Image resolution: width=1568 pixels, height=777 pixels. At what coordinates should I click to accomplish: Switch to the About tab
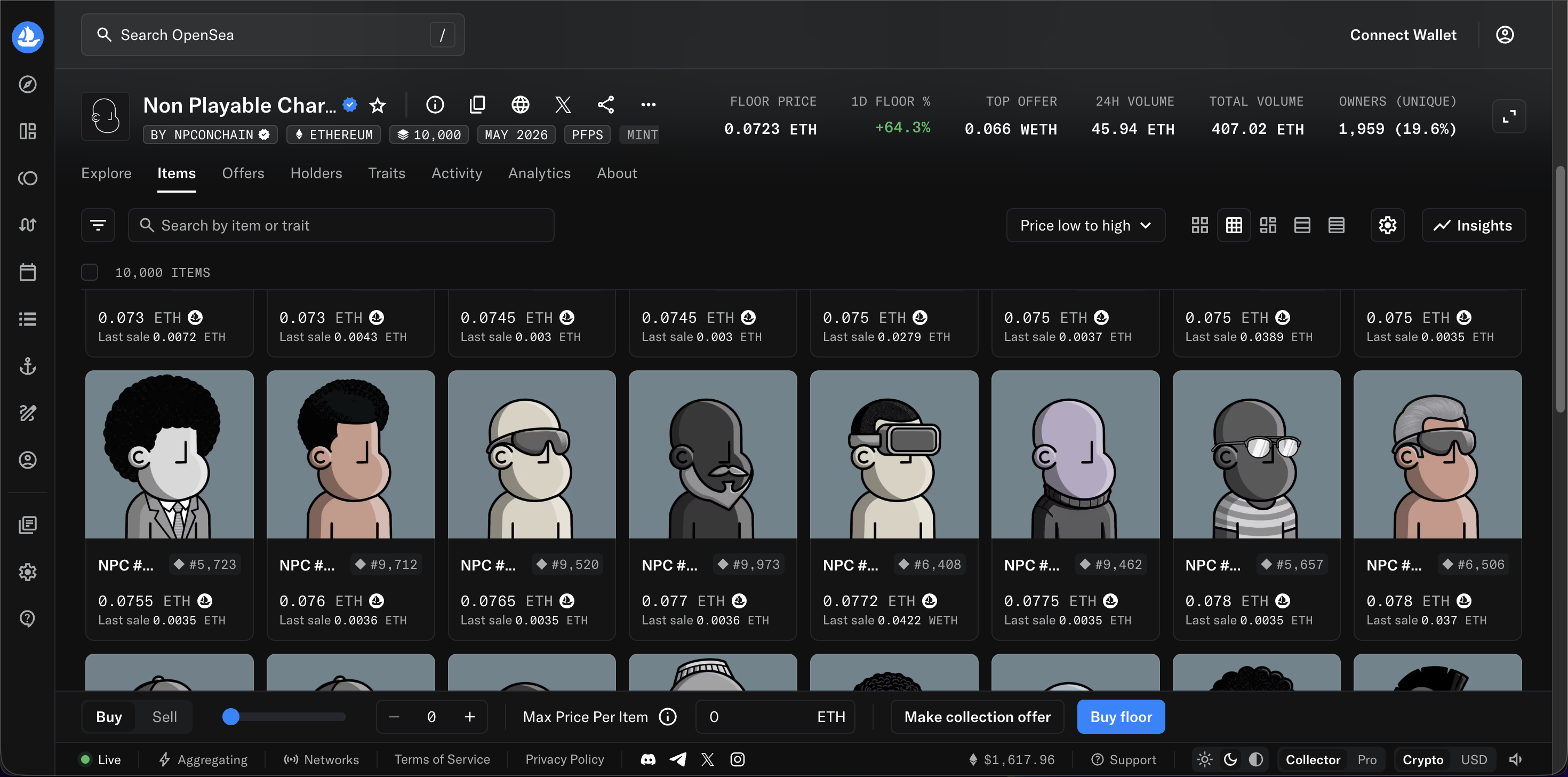click(x=617, y=173)
